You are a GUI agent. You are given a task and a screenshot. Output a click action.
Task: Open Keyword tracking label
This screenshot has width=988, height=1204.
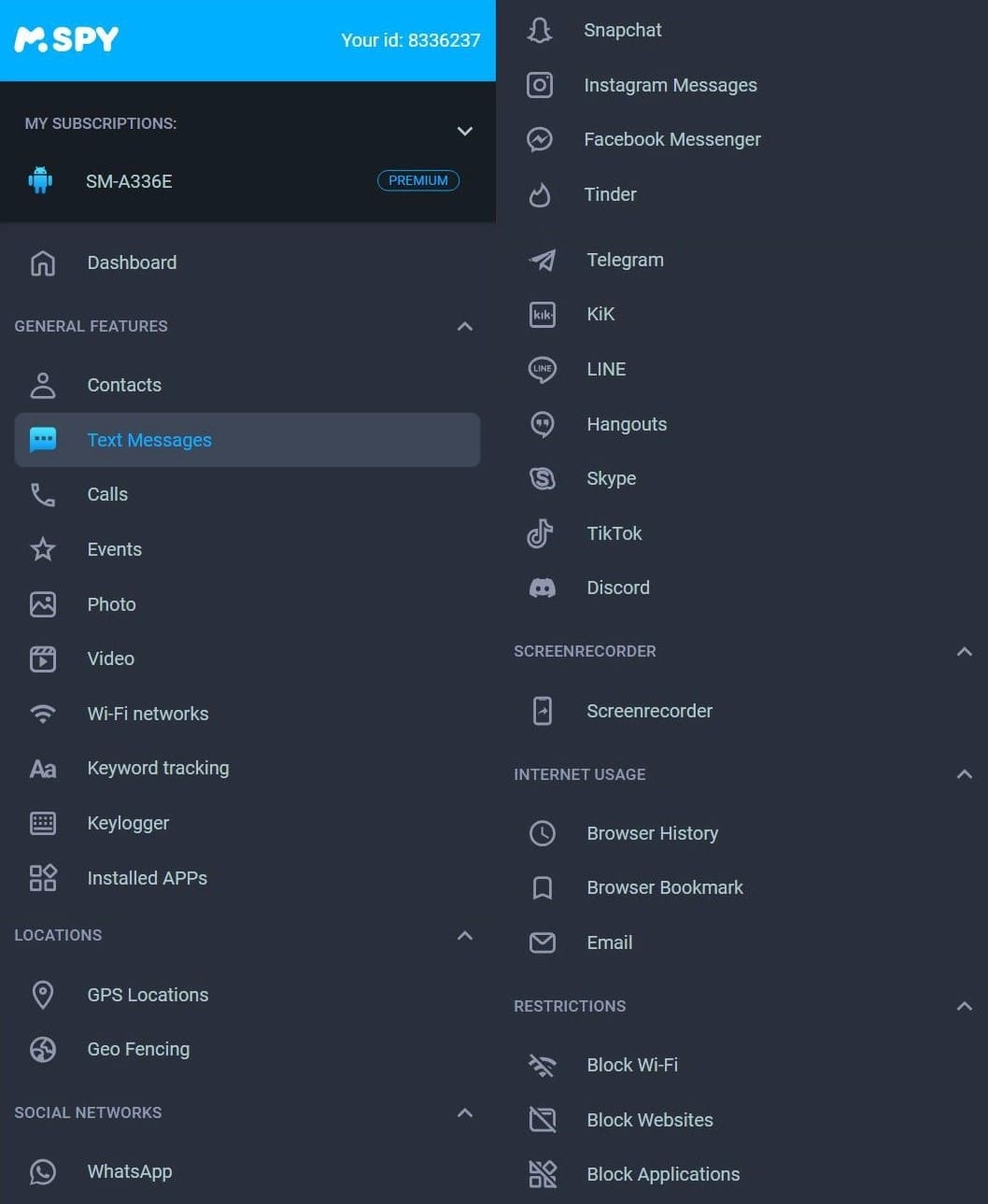(x=158, y=768)
